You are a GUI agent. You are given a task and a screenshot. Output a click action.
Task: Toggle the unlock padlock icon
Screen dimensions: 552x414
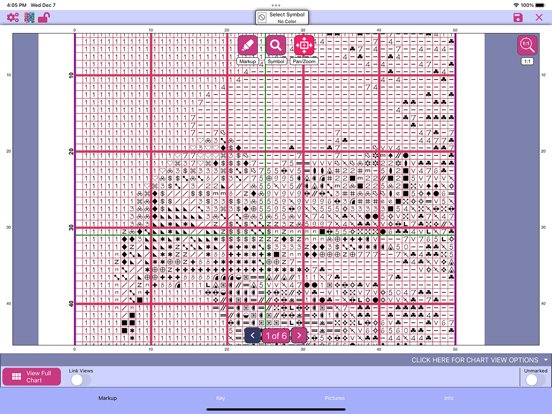pos(44,17)
